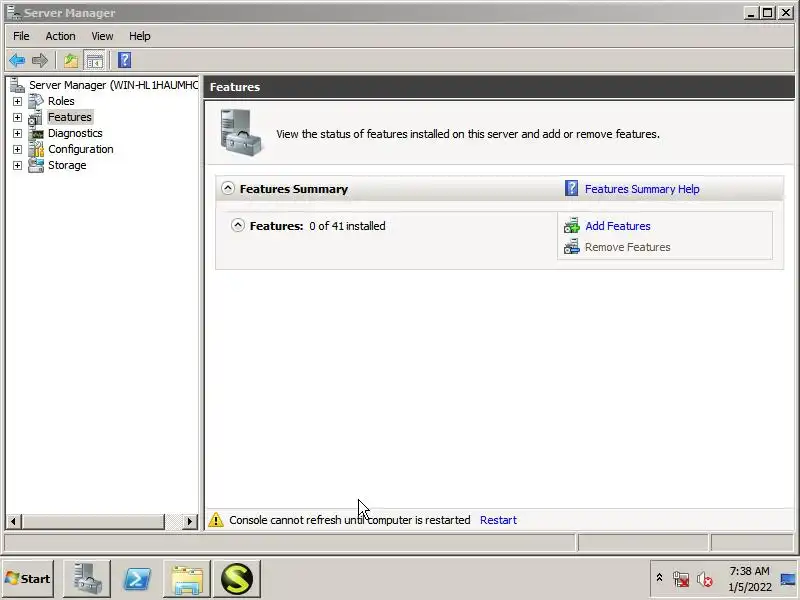The image size is (800, 600).
Task: Launch PowerShell from the taskbar
Action: [137, 579]
